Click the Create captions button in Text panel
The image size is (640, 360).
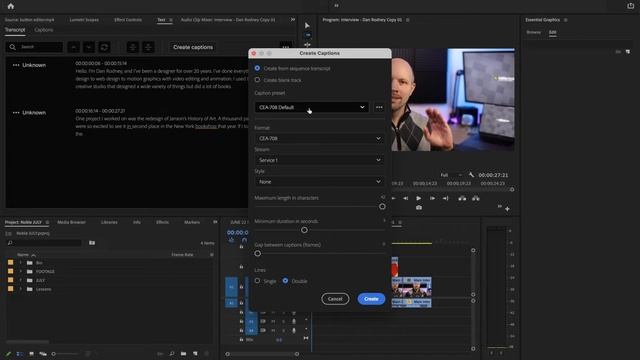[193, 47]
